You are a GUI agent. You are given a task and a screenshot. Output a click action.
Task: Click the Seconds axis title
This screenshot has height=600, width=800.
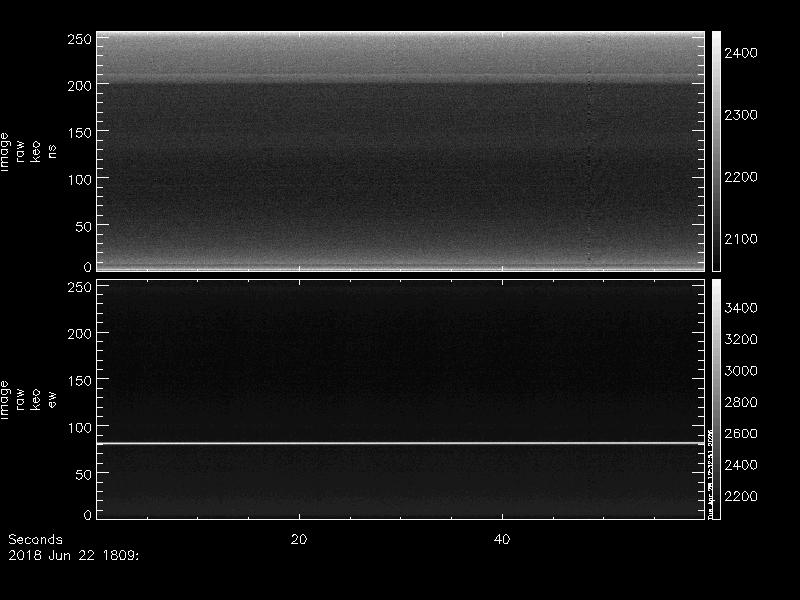[x=35, y=539]
